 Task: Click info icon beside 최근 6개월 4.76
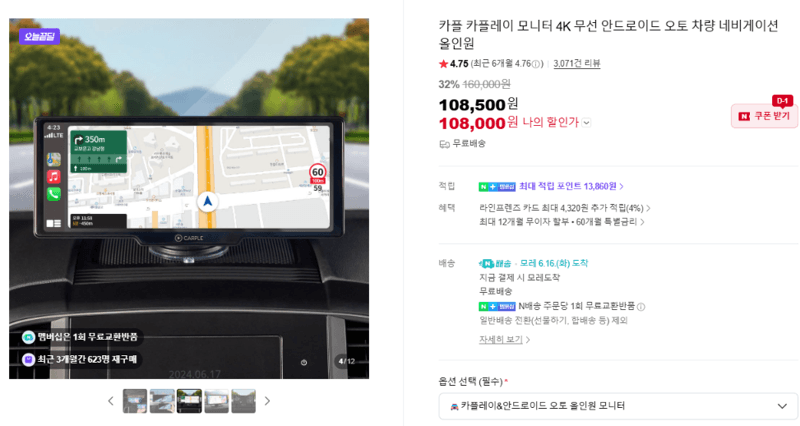tap(535, 64)
